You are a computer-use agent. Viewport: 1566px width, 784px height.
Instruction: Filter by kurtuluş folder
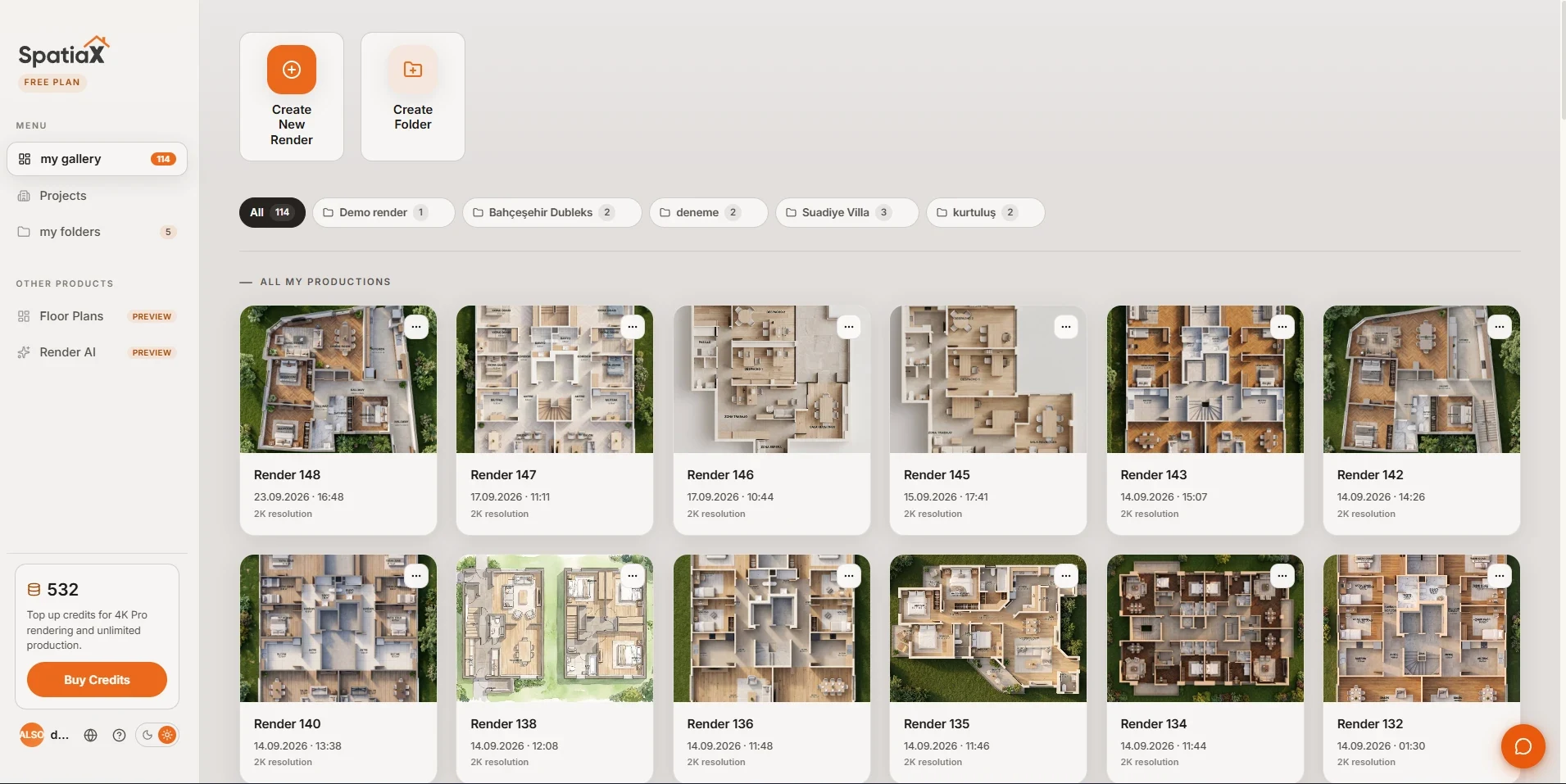(x=986, y=212)
